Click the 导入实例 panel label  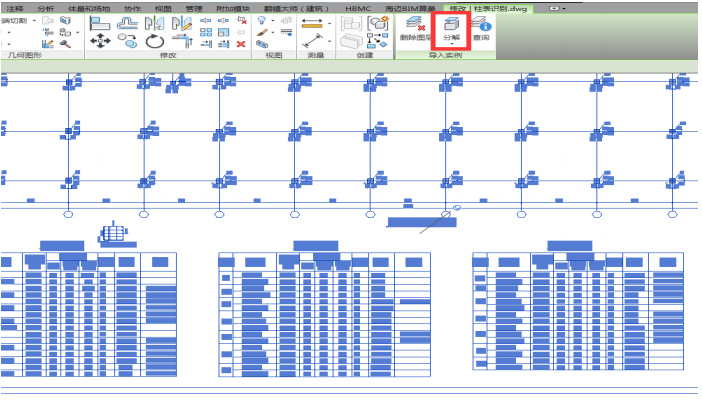tap(445, 55)
